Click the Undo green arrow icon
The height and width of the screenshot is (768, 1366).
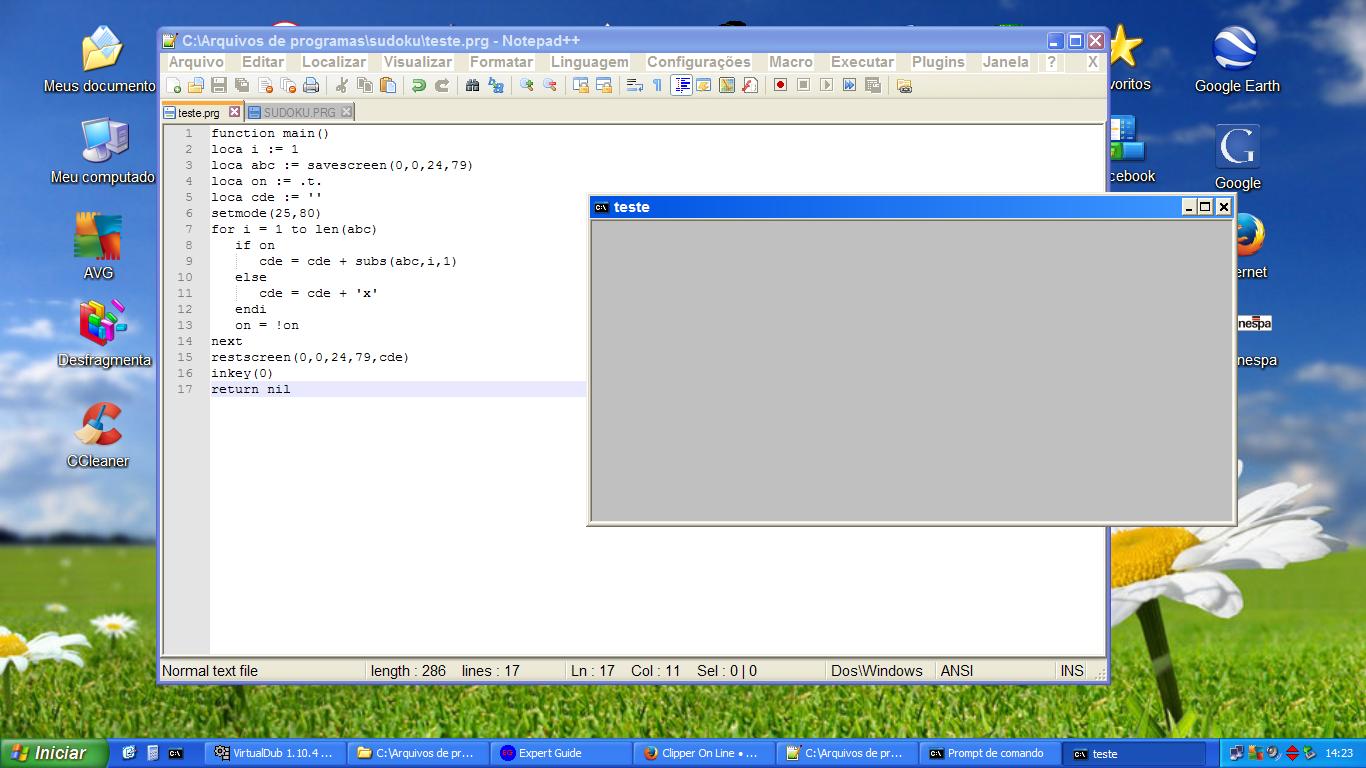[419, 86]
